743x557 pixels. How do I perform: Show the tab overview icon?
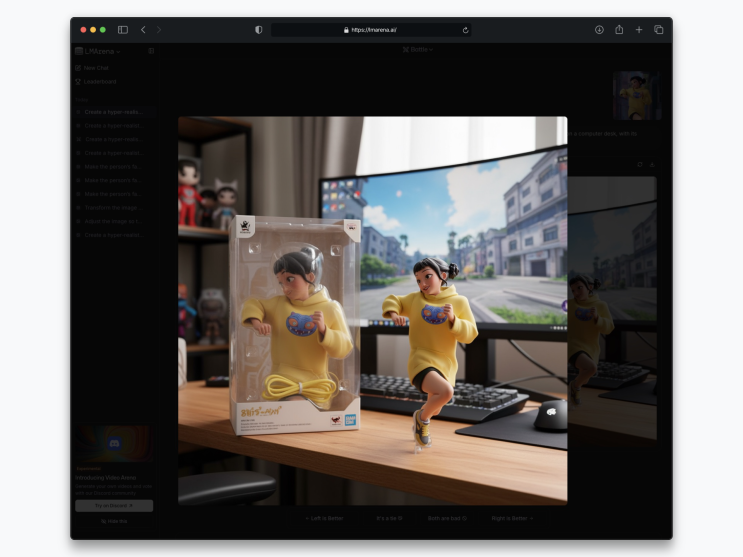pos(659,30)
